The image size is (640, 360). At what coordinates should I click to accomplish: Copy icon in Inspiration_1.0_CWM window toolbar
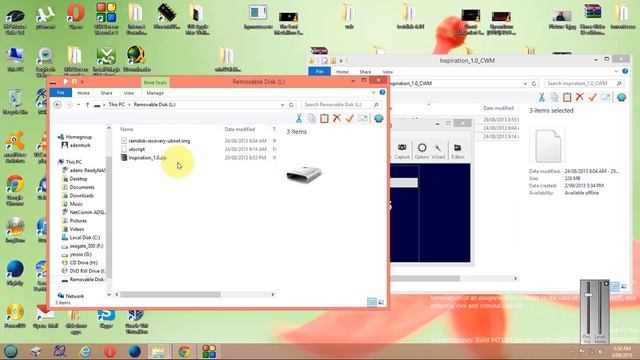click(554, 97)
